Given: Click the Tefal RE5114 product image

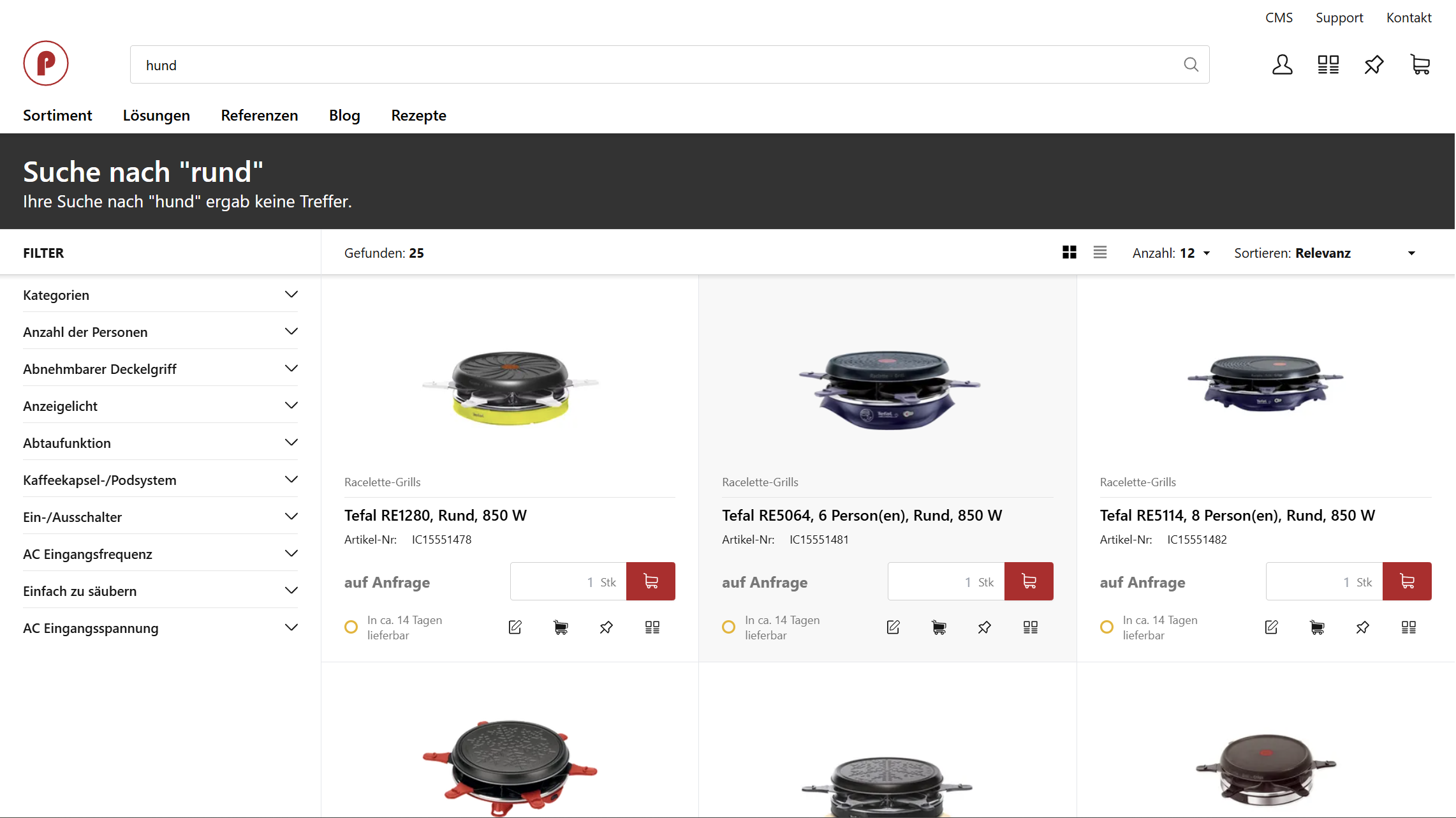Looking at the screenshot, I should tap(1265, 384).
